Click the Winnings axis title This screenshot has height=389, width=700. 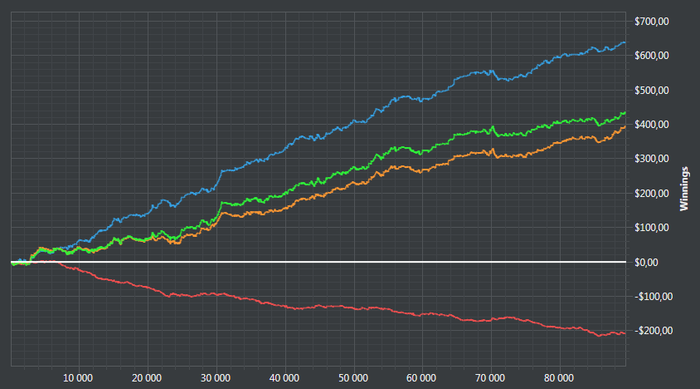(684, 188)
